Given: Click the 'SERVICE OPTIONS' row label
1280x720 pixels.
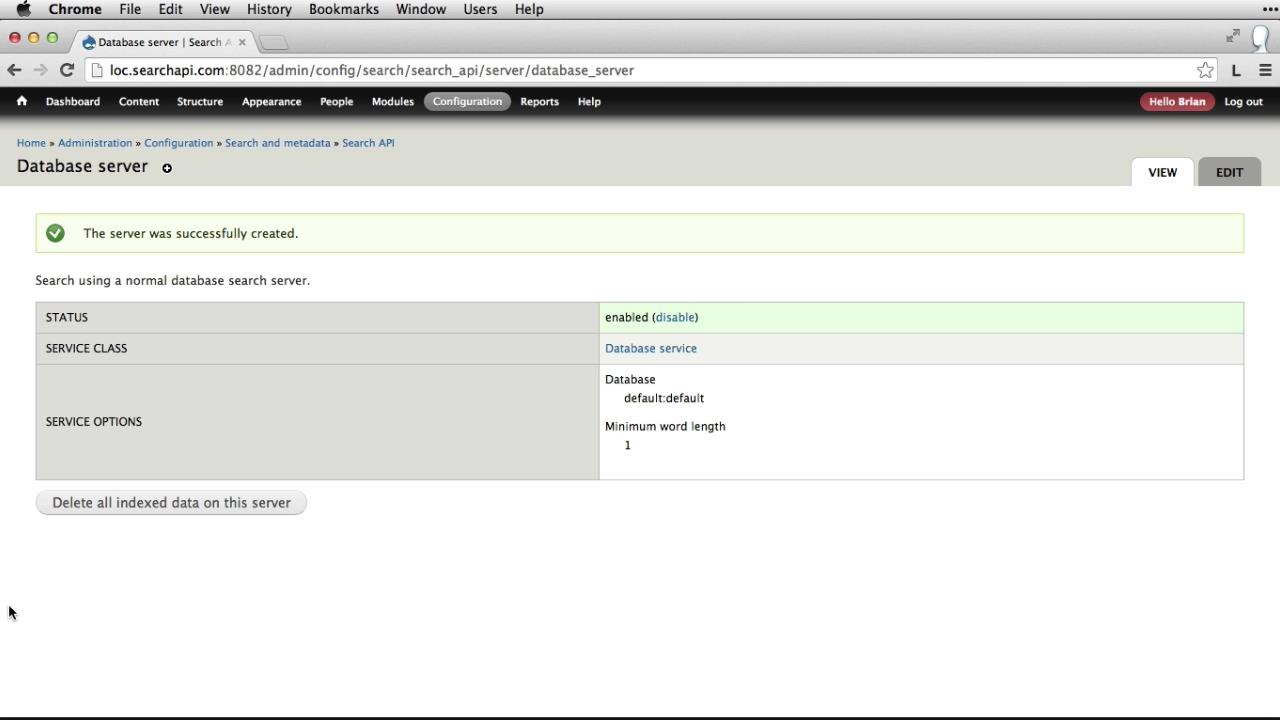Looking at the screenshot, I should tap(94, 422).
